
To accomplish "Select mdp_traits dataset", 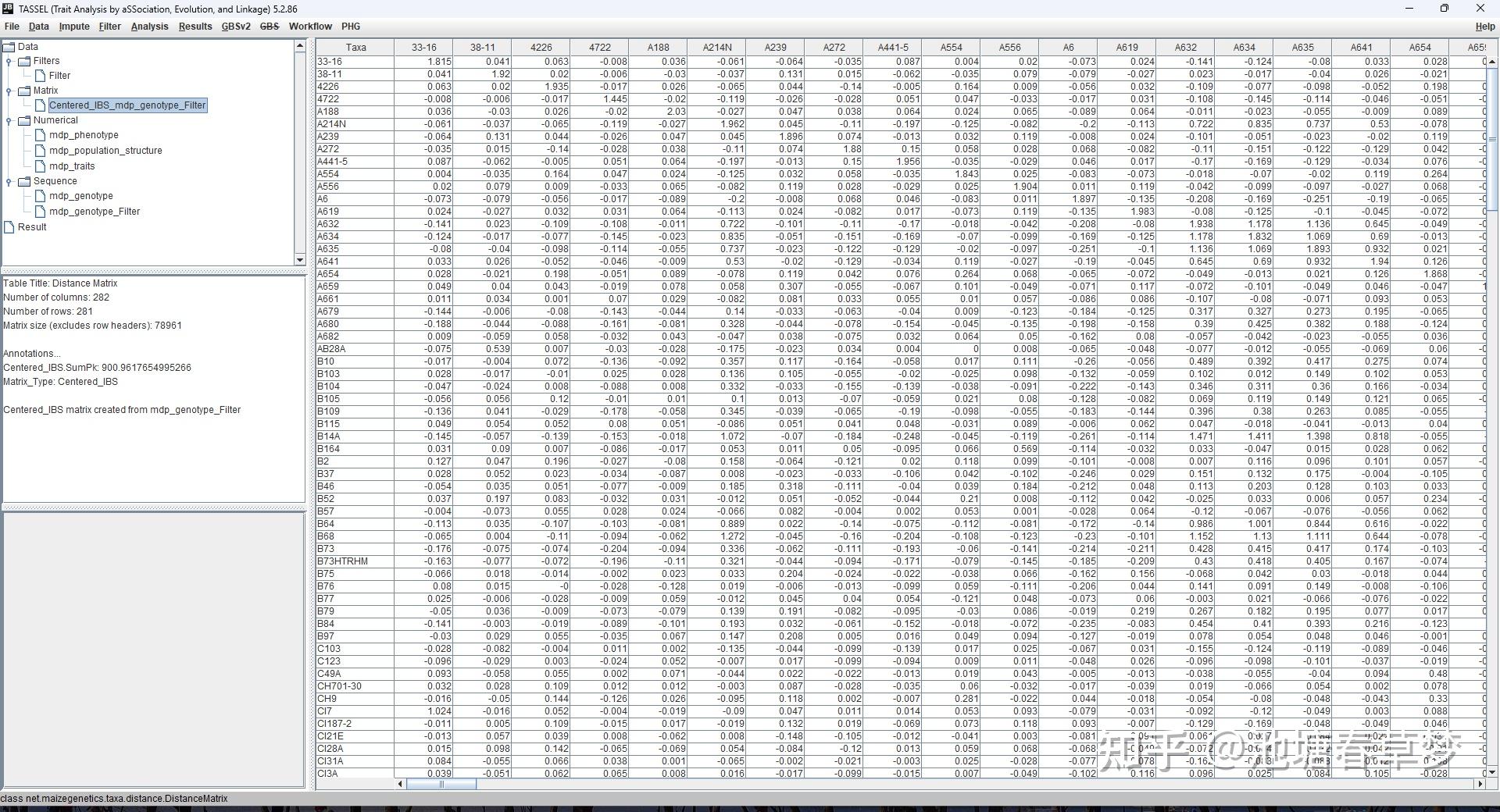I will pos(72,166).
